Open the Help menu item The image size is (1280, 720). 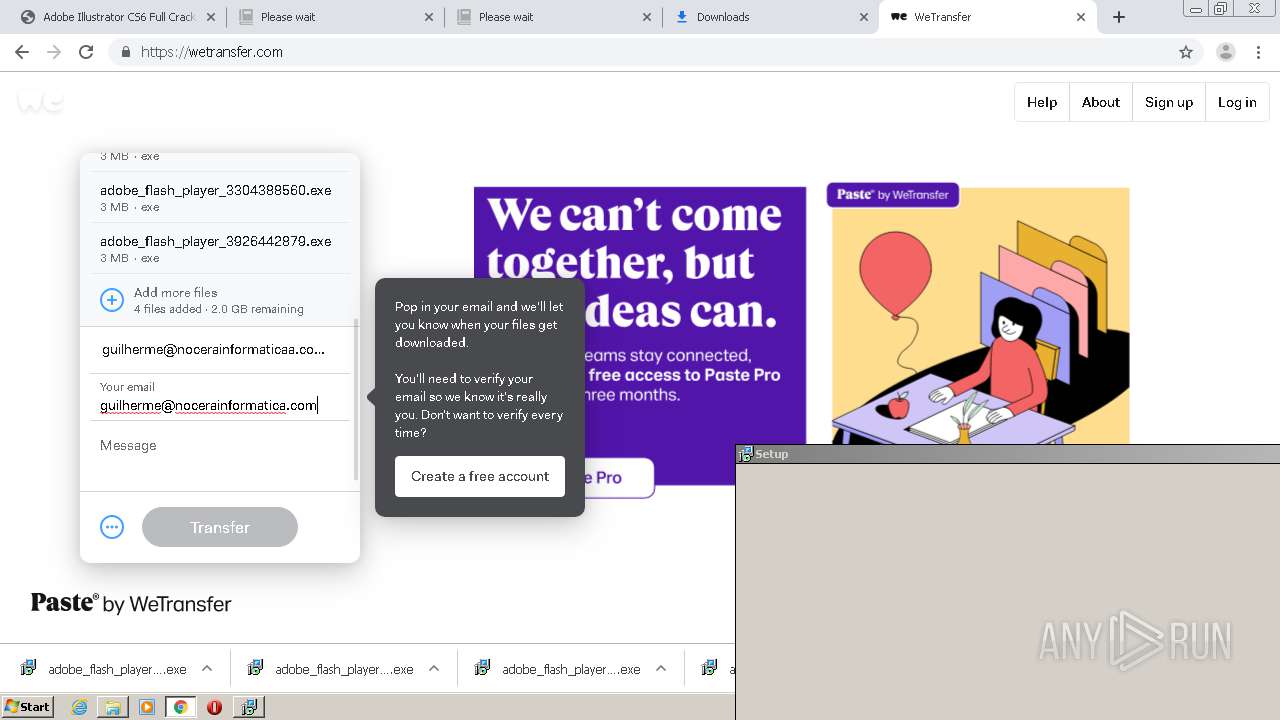(x=1042, y=102)
